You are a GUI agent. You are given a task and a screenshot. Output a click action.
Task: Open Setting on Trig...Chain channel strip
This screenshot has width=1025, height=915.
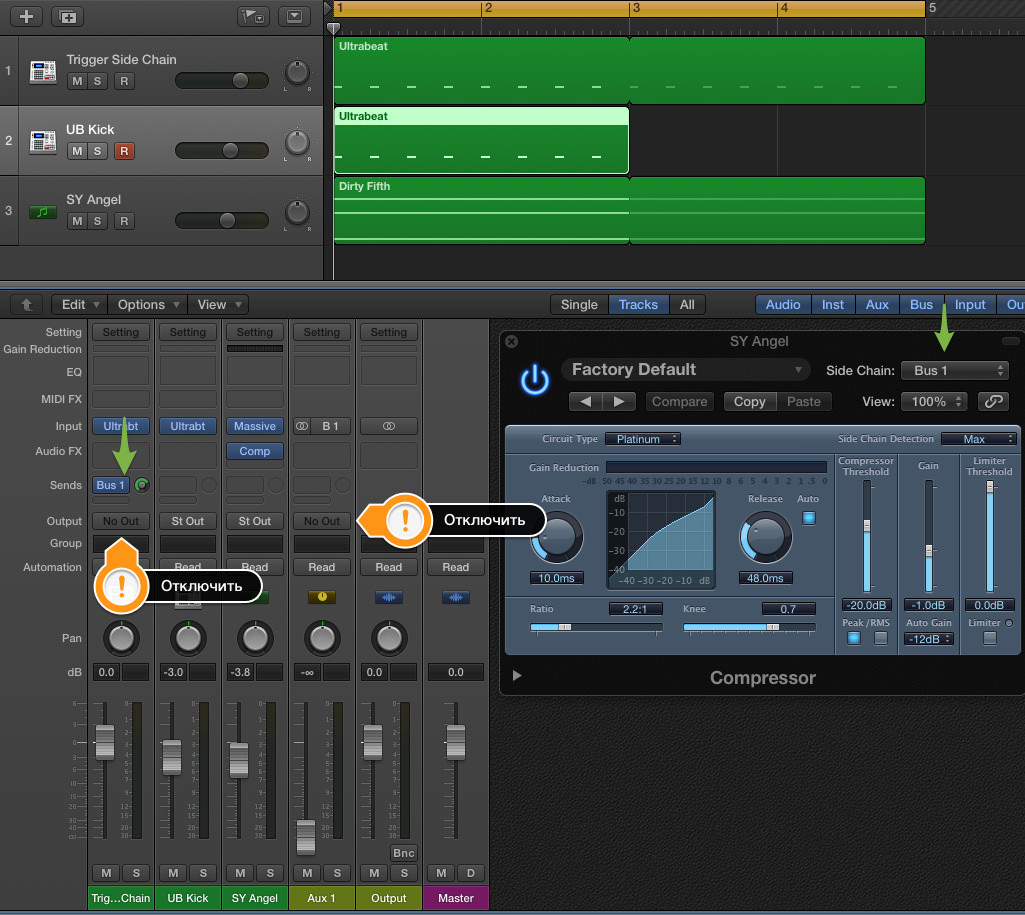pyautogui.click(x=121, y=332)
